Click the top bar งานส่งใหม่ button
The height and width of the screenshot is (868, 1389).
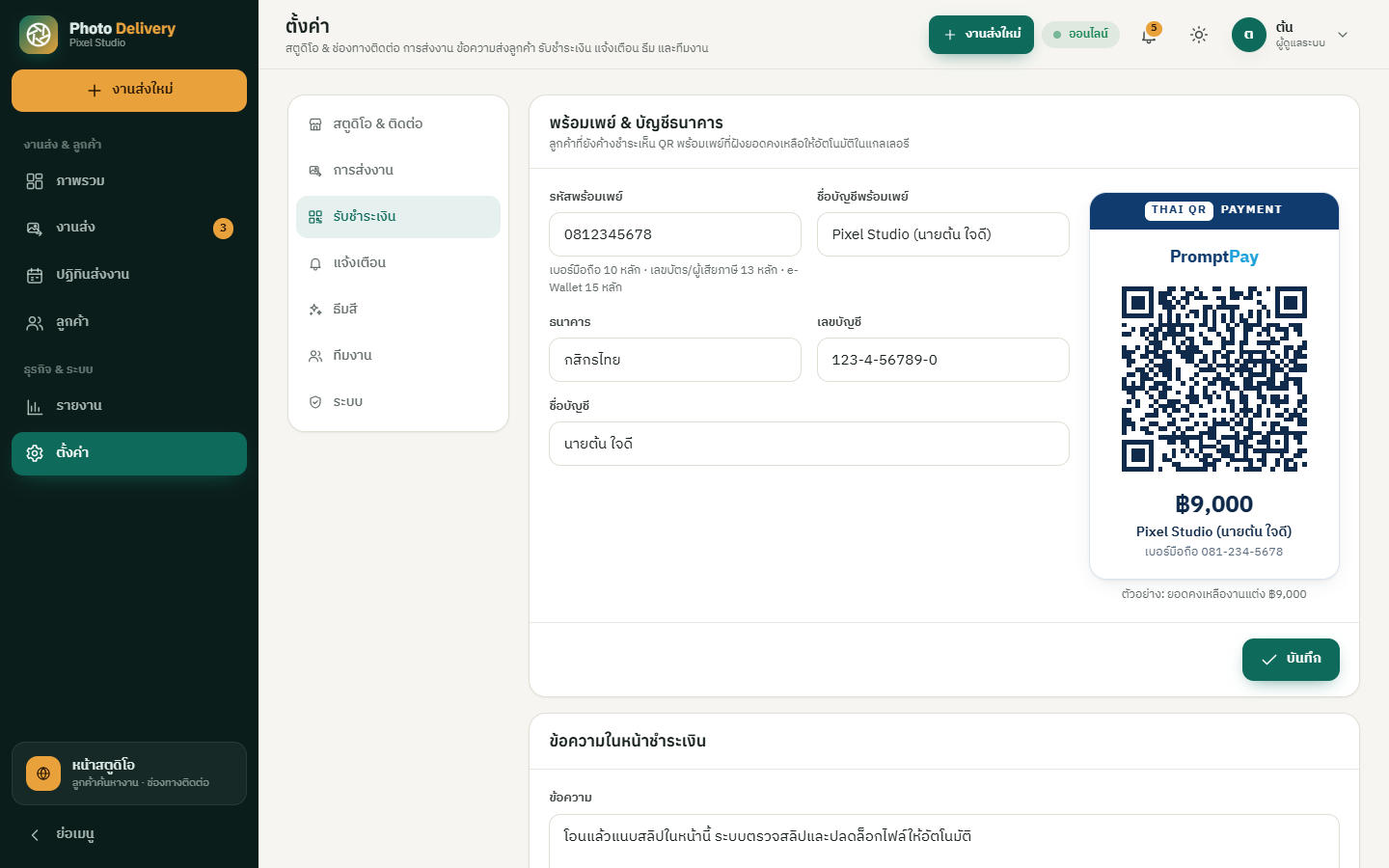pyautogui.click(x=981, y=35)
